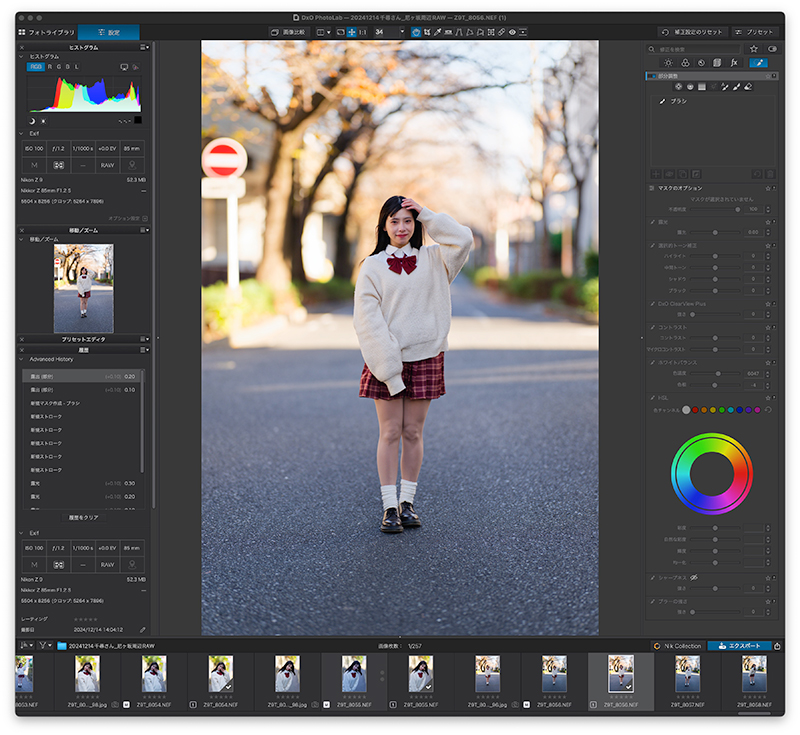This screenshot has height=735, width=800.
Task: Adjust the white balance color temperature slider
Action: [x=718, y=373]
